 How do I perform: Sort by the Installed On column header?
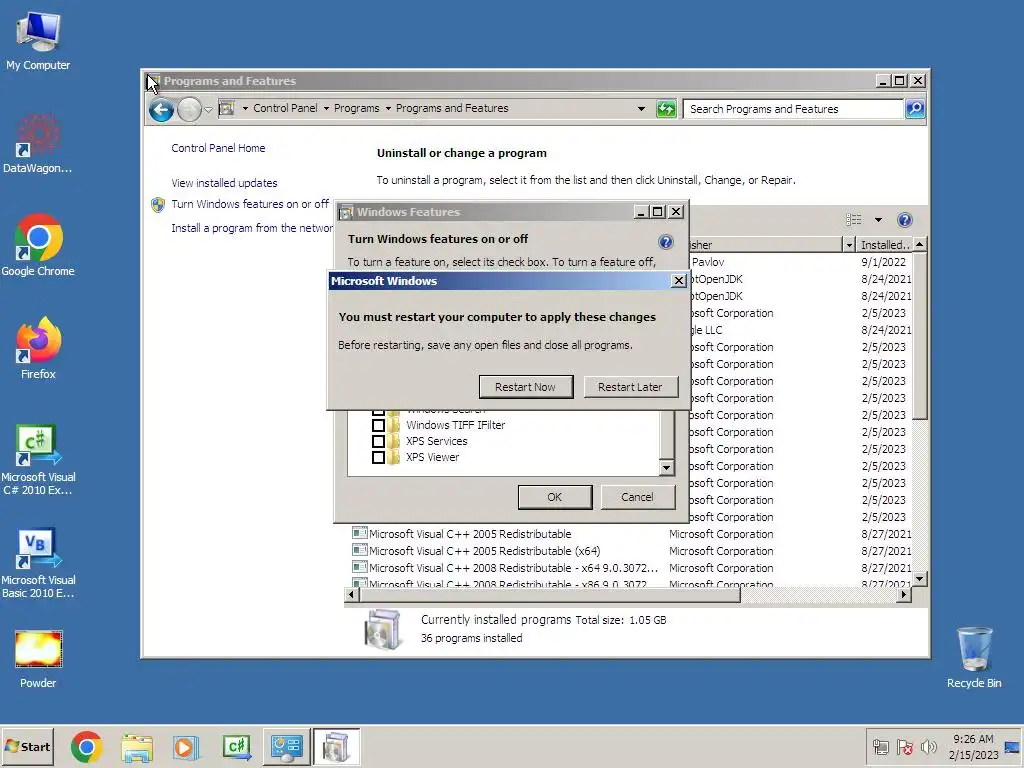(884, 245)
